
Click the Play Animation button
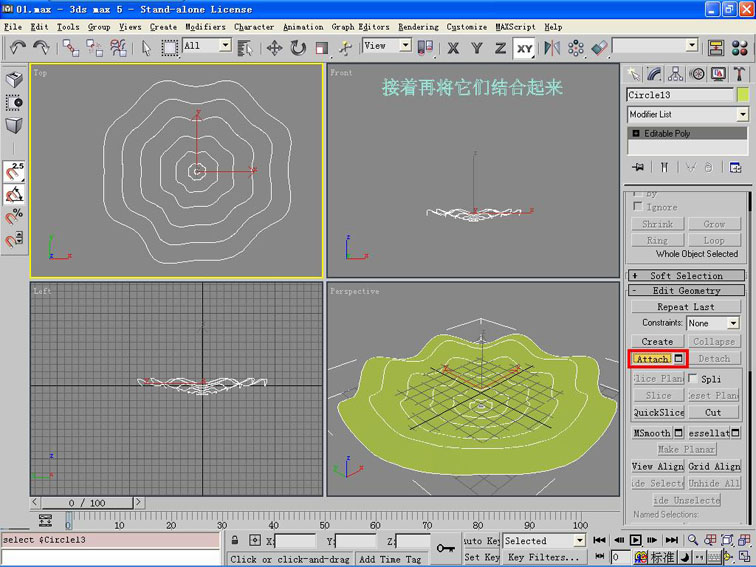tap(635, 540)
